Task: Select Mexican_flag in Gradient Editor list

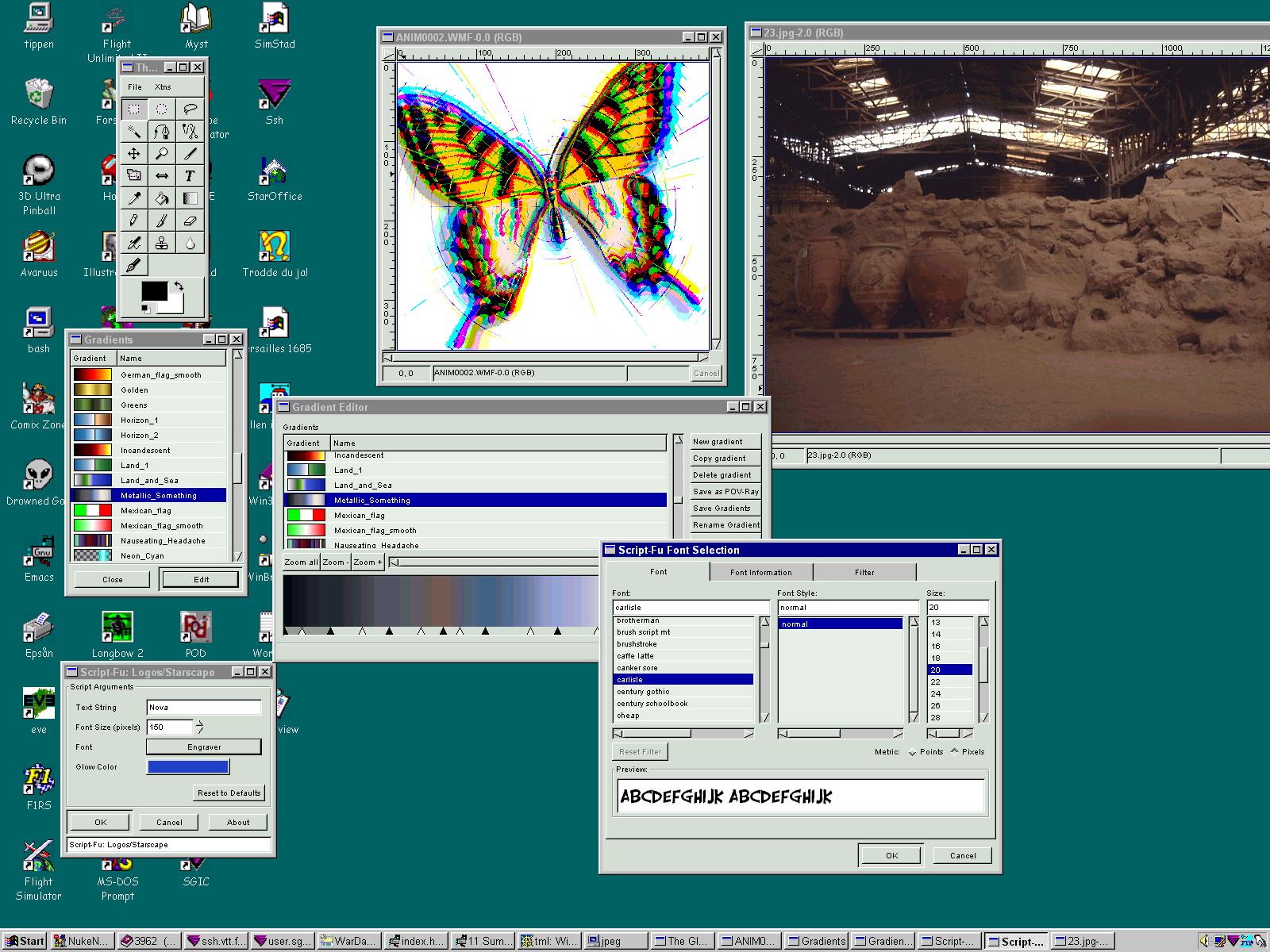Action: [475, 515]
